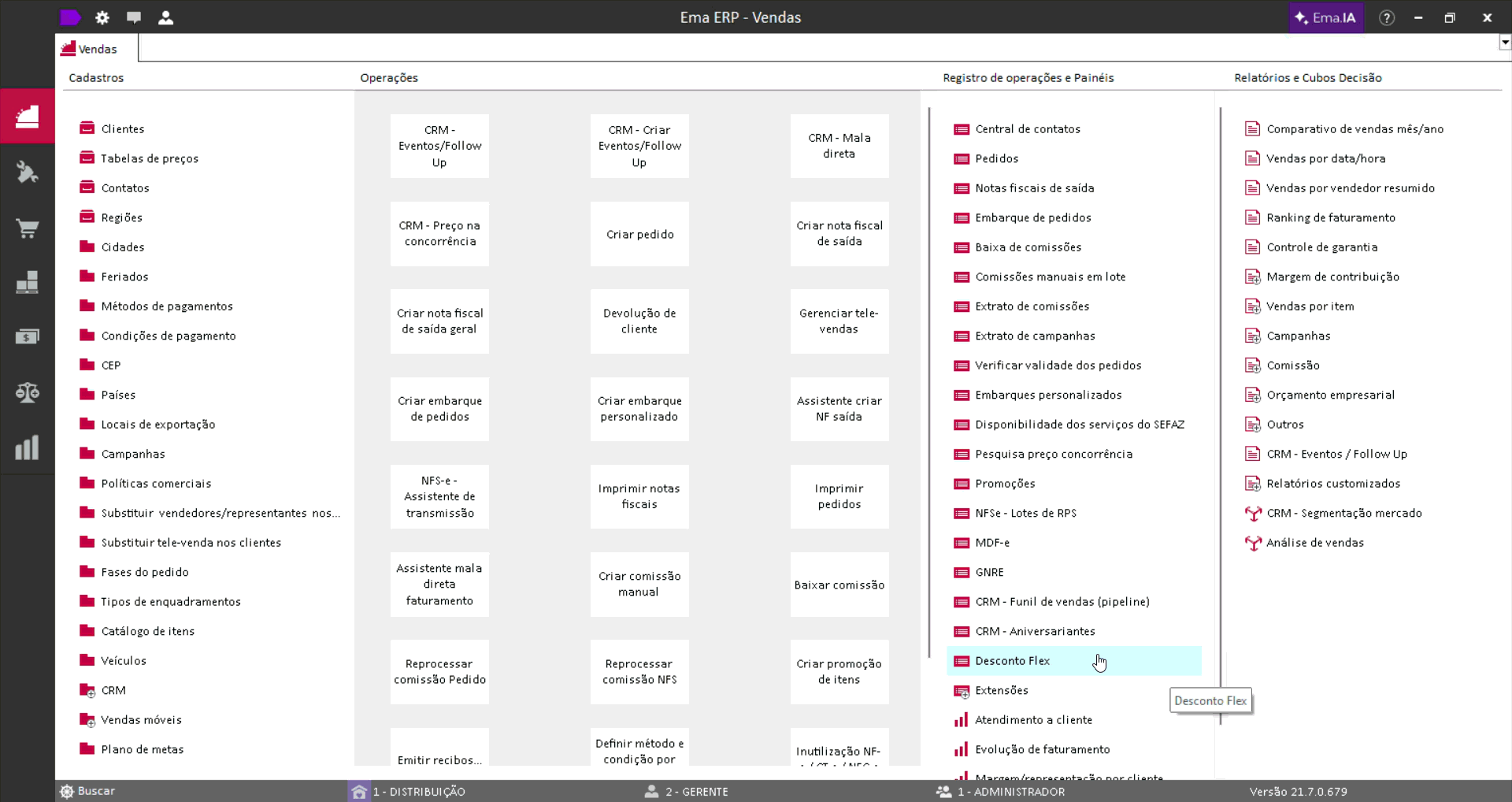Open the shopping cart module in the sidebar
This screenshot has width=1512, height=802.
(x=28, y=228)
